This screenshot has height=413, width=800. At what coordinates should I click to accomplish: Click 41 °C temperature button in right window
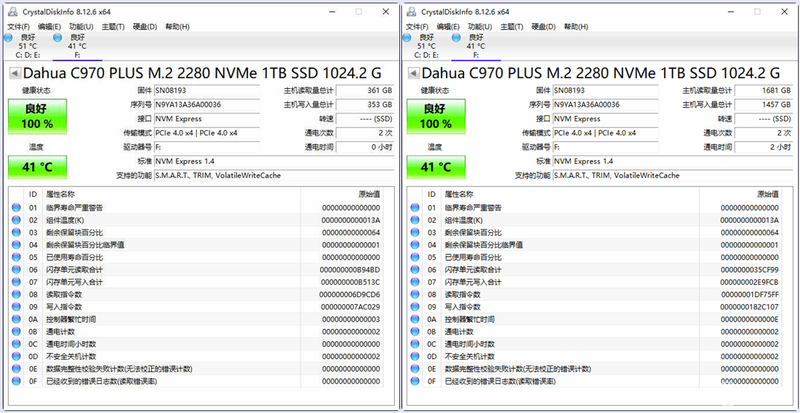(436, 167)
